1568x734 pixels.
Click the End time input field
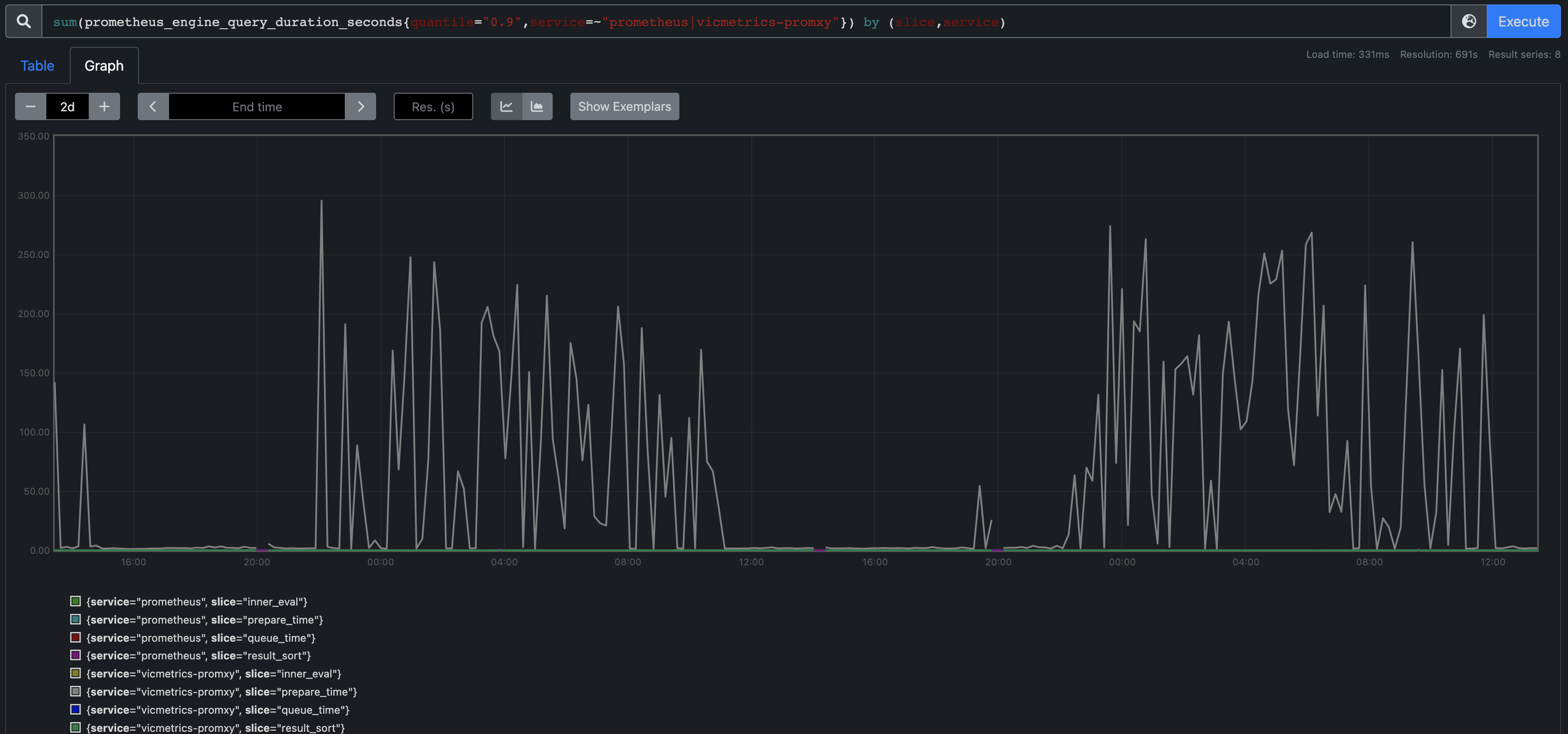[257, 106]
